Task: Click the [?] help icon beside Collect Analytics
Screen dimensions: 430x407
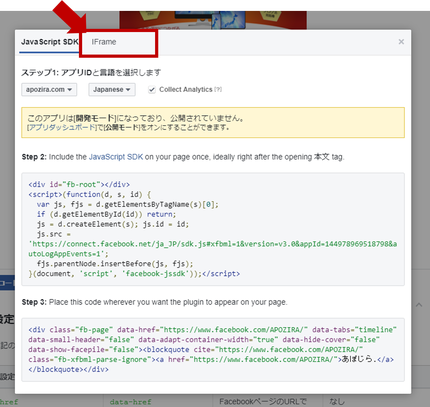Action: (x=218, y=89)
